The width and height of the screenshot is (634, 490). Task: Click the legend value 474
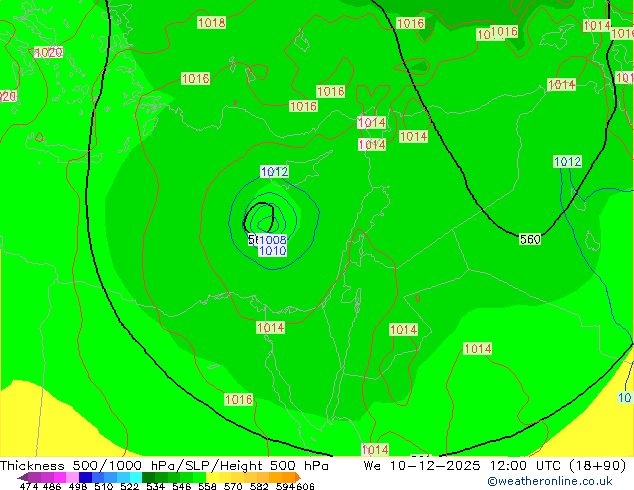pos(29,486)
